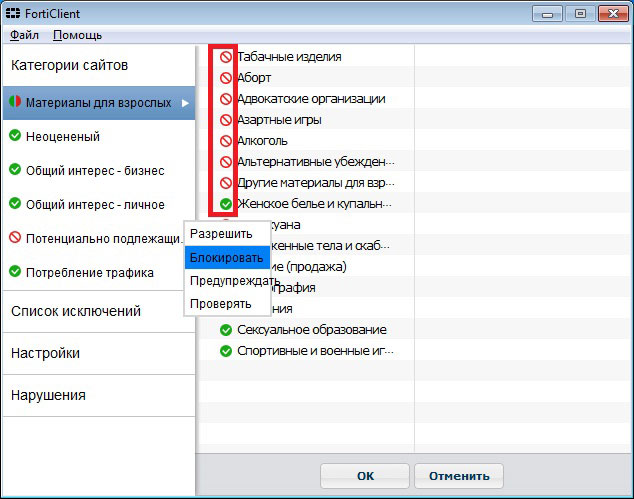This screenshot has width=634, height=499.
Task: Click green check beside Общий интерес - личное
Action: (x=15, y=203)
